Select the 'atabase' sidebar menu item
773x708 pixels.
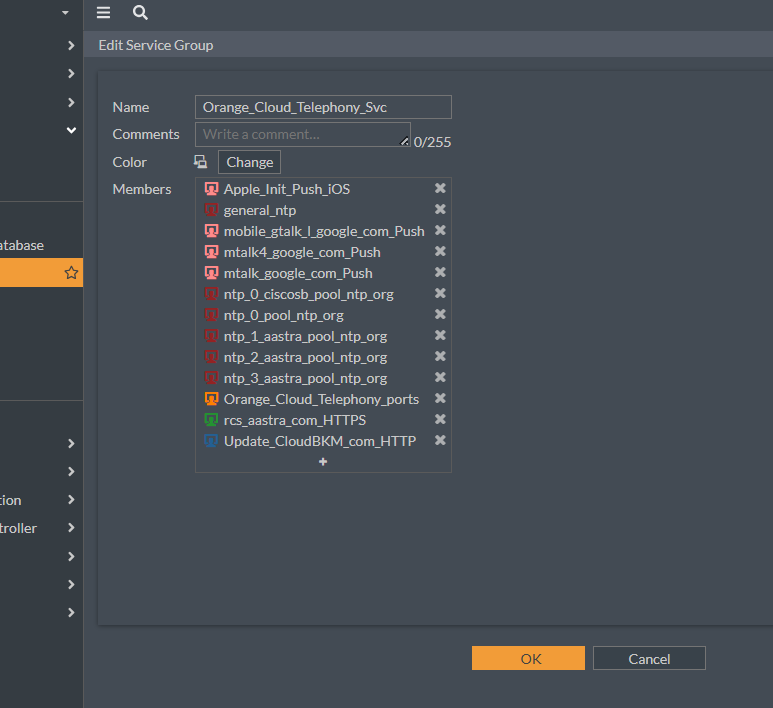22,245
